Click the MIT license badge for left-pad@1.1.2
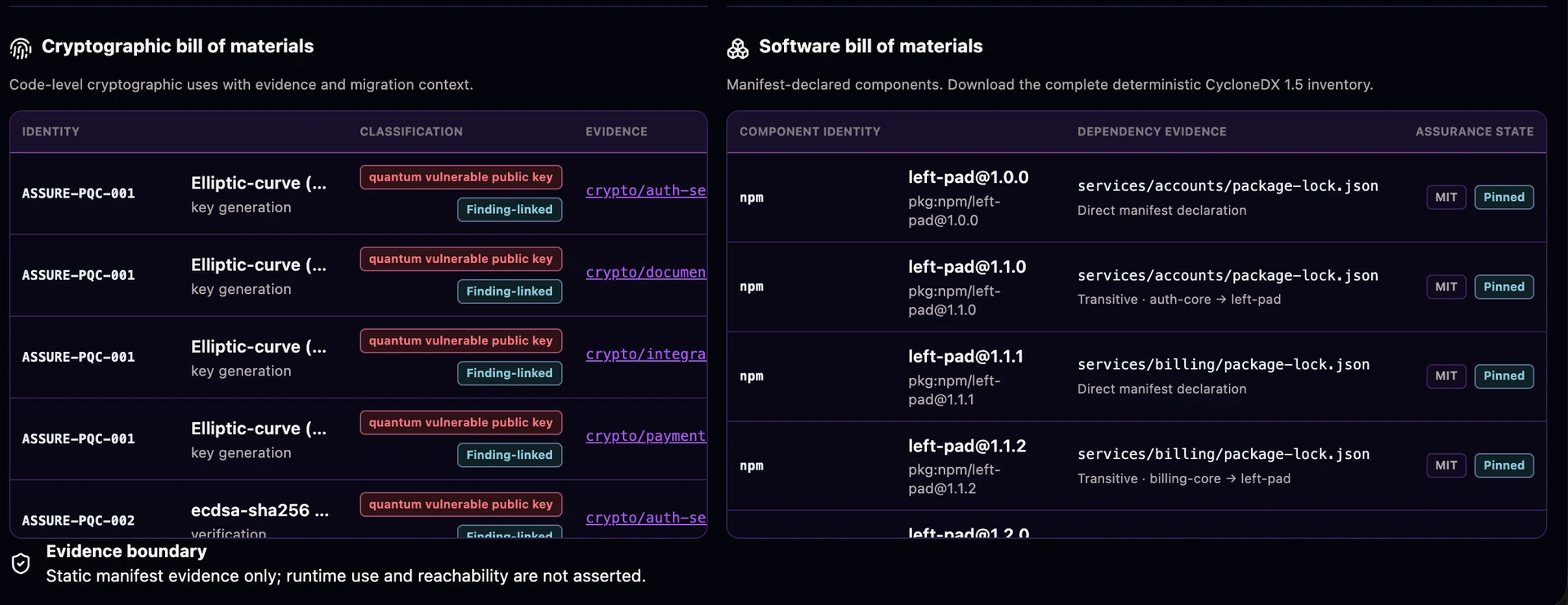This screenshot has height=605, width=1568. [1446, 465]
